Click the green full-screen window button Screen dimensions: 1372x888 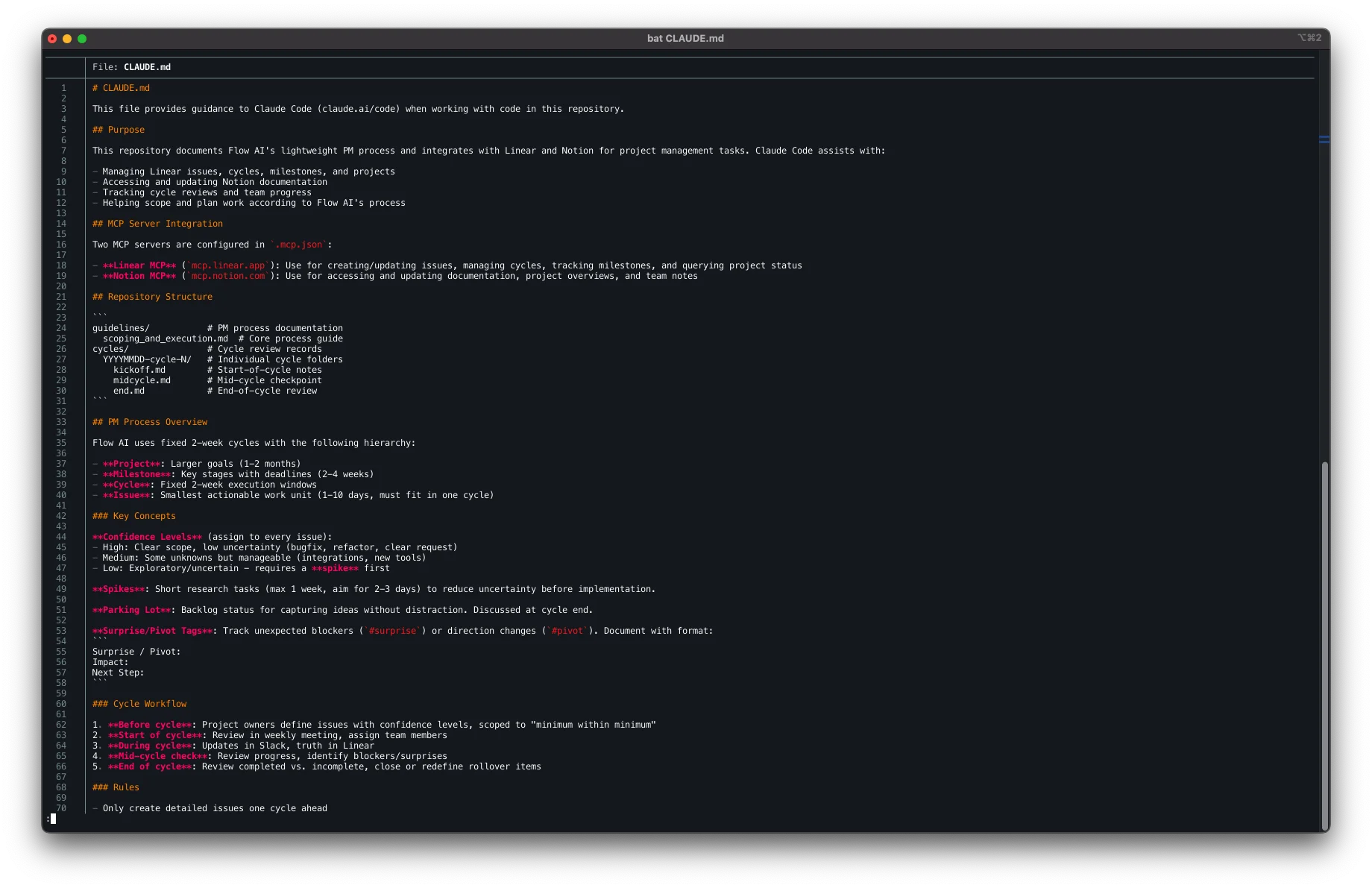(x=82, y=39)
